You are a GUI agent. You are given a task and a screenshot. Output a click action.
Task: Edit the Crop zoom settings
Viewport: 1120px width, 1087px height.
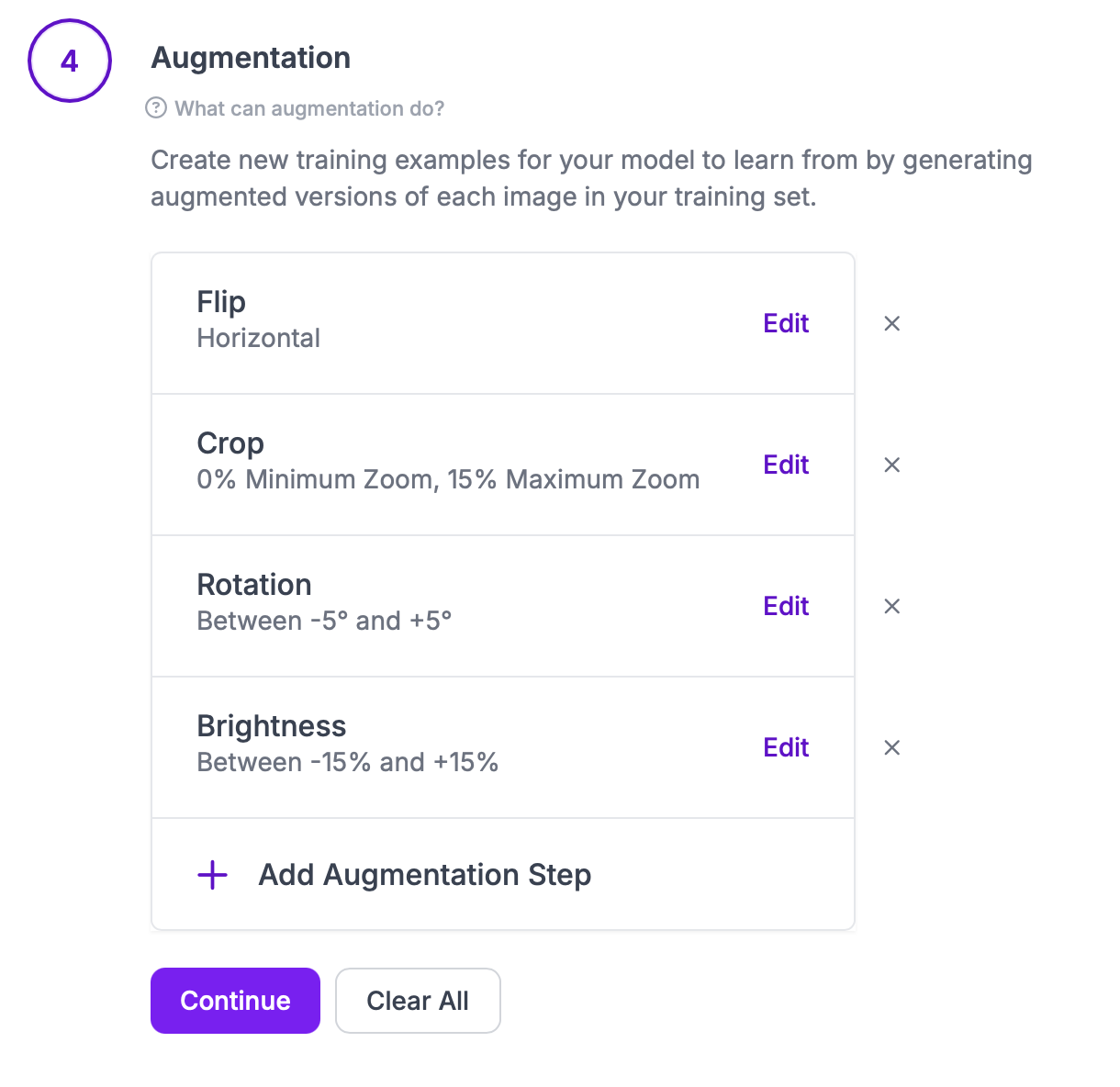pos(786,465)
